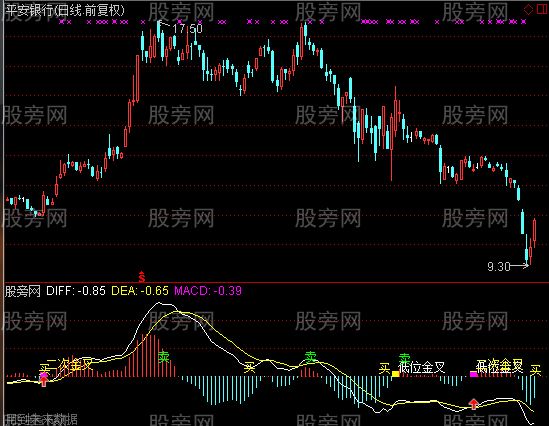Viewport: 549px width, 426px height.
Task: Click the 平安银行(日线.前复权) chart title
Action: (65, 11)
